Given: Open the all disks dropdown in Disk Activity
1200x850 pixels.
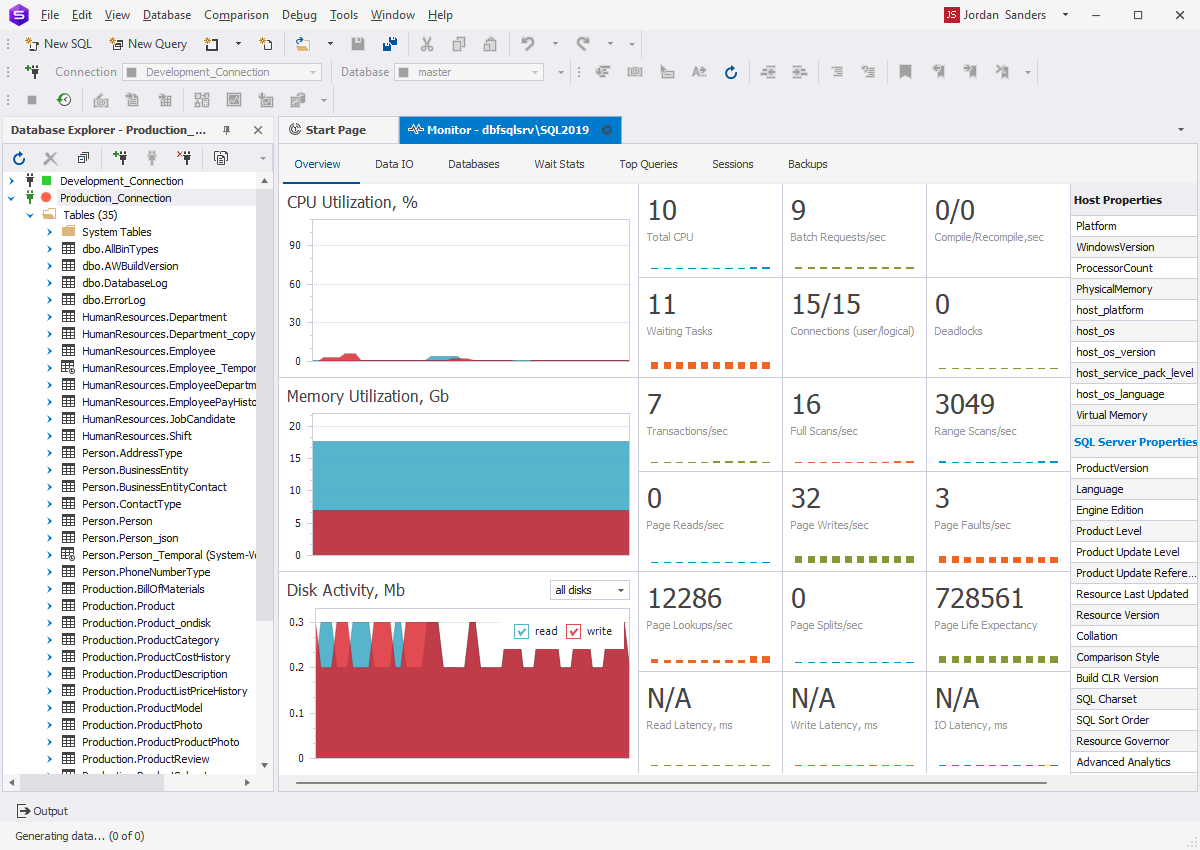Looking at the screenshot, I should (619, 590).
